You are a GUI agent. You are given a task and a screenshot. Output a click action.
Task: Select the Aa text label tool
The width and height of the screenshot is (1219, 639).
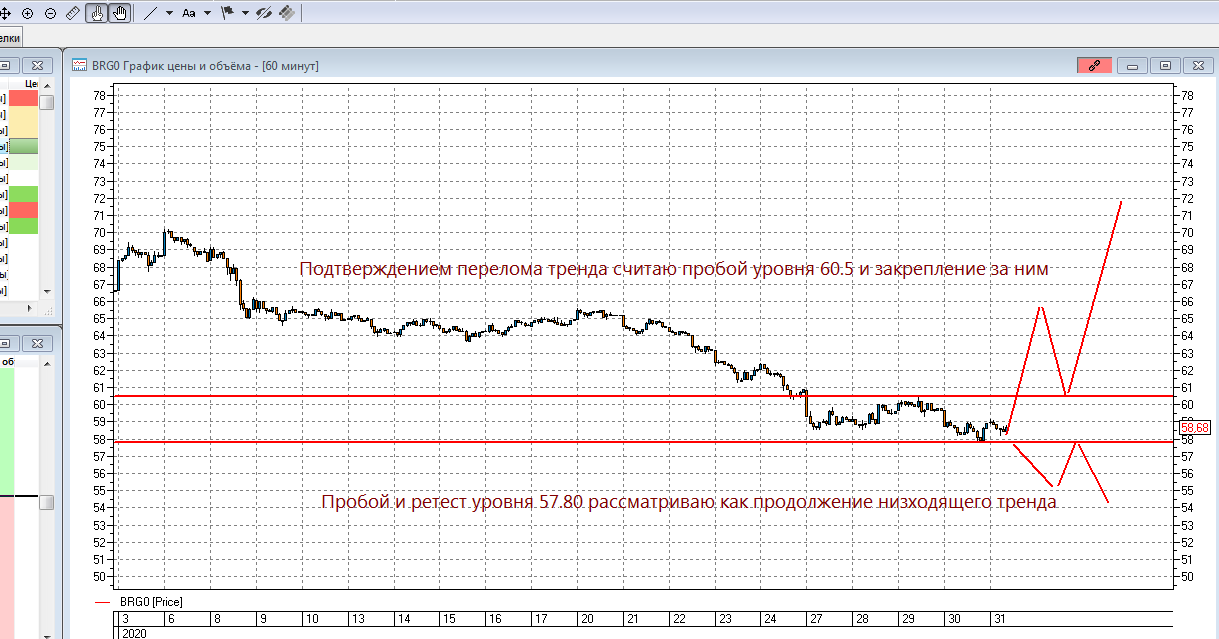[x=188, y=13]
